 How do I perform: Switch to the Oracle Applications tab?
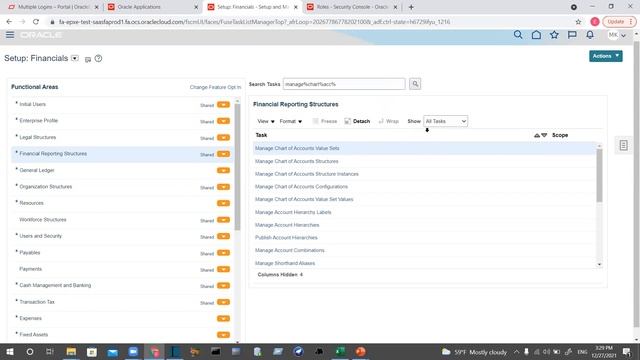click(152, 7)
